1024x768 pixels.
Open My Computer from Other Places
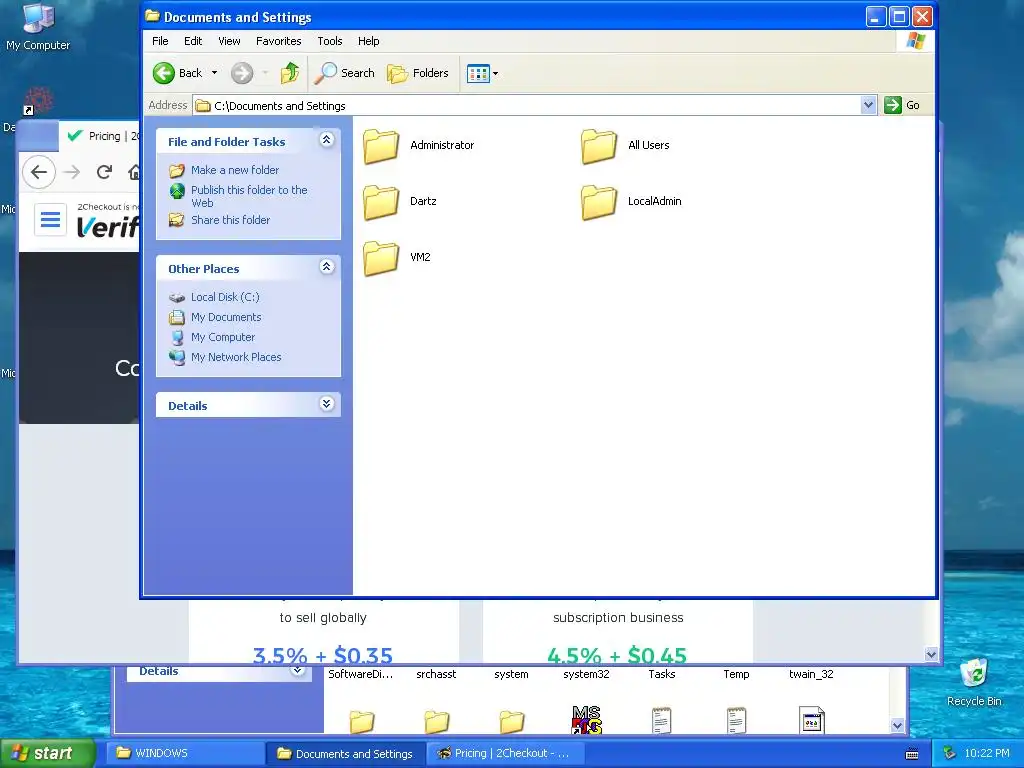coord(223,338)
